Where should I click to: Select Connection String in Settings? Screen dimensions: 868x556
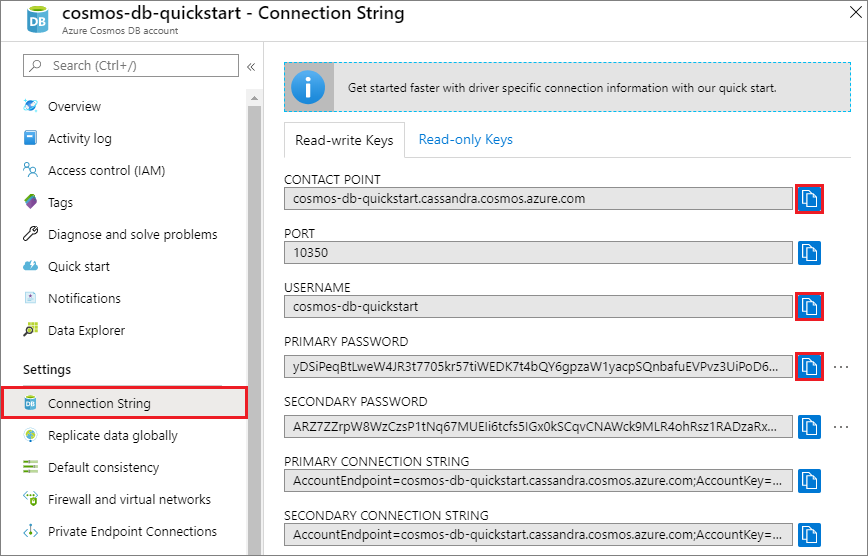coord(124,403)
